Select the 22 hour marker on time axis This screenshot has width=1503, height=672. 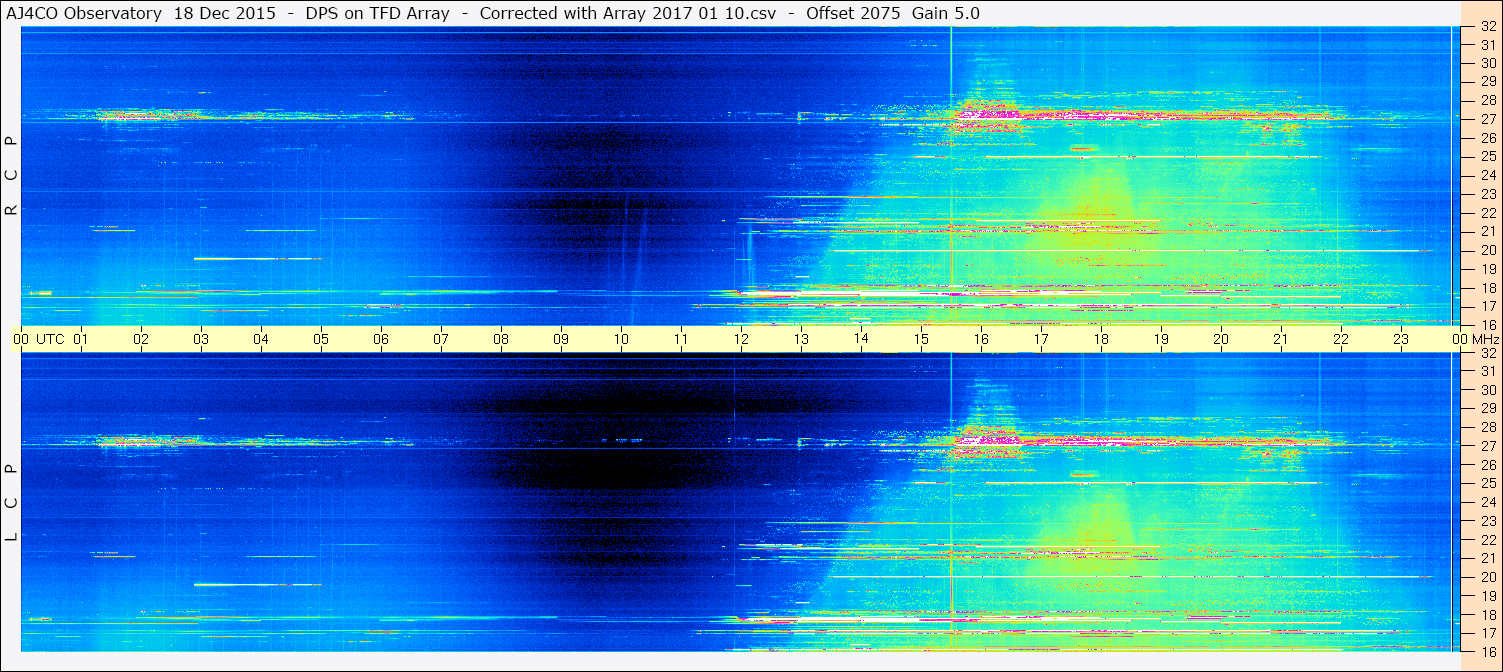click(1341, 340)
